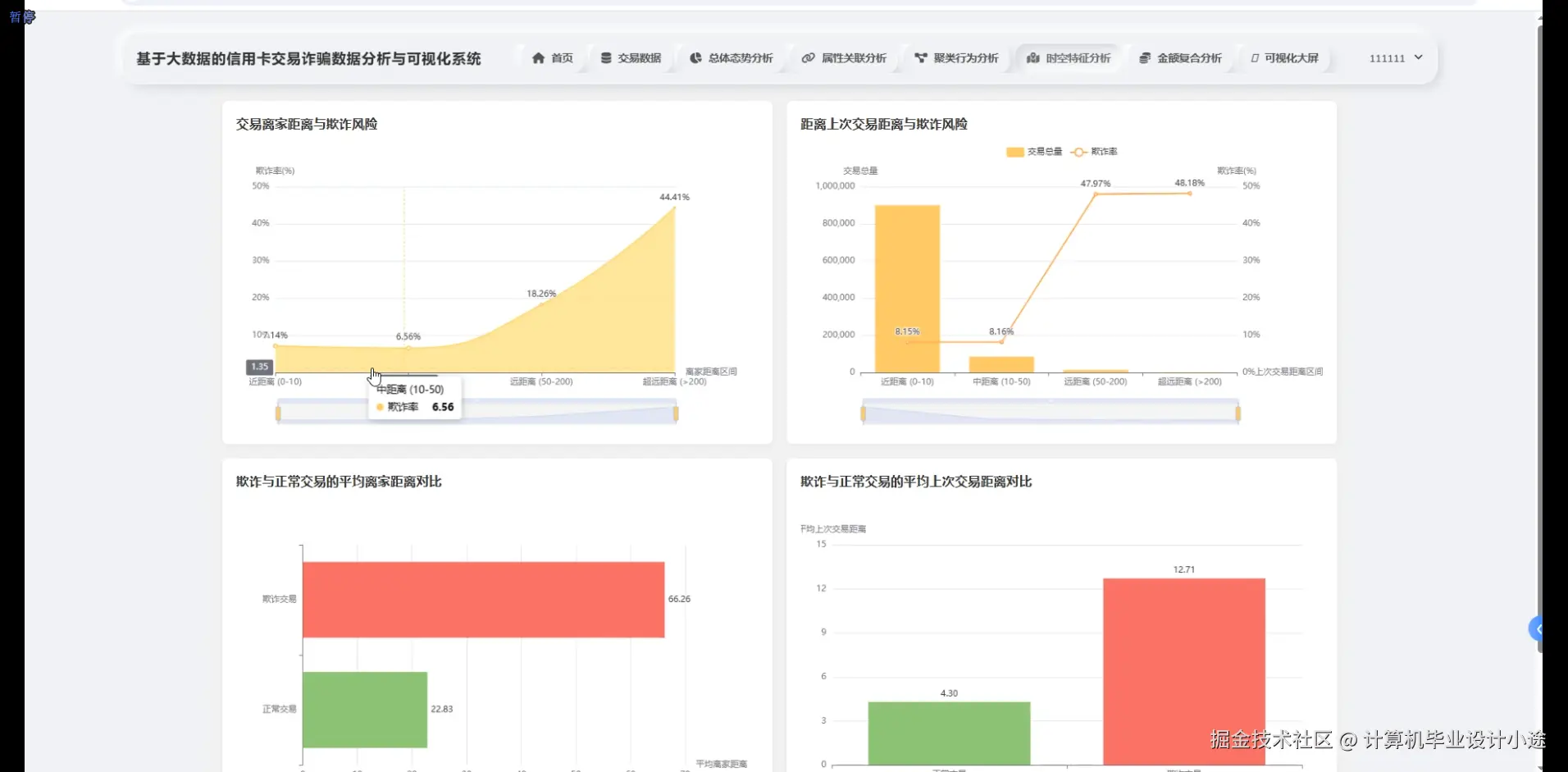Click the 47.97% point on the fraud-rate line
Viewport: 1568px width, 772px height.
point(1096,194)
